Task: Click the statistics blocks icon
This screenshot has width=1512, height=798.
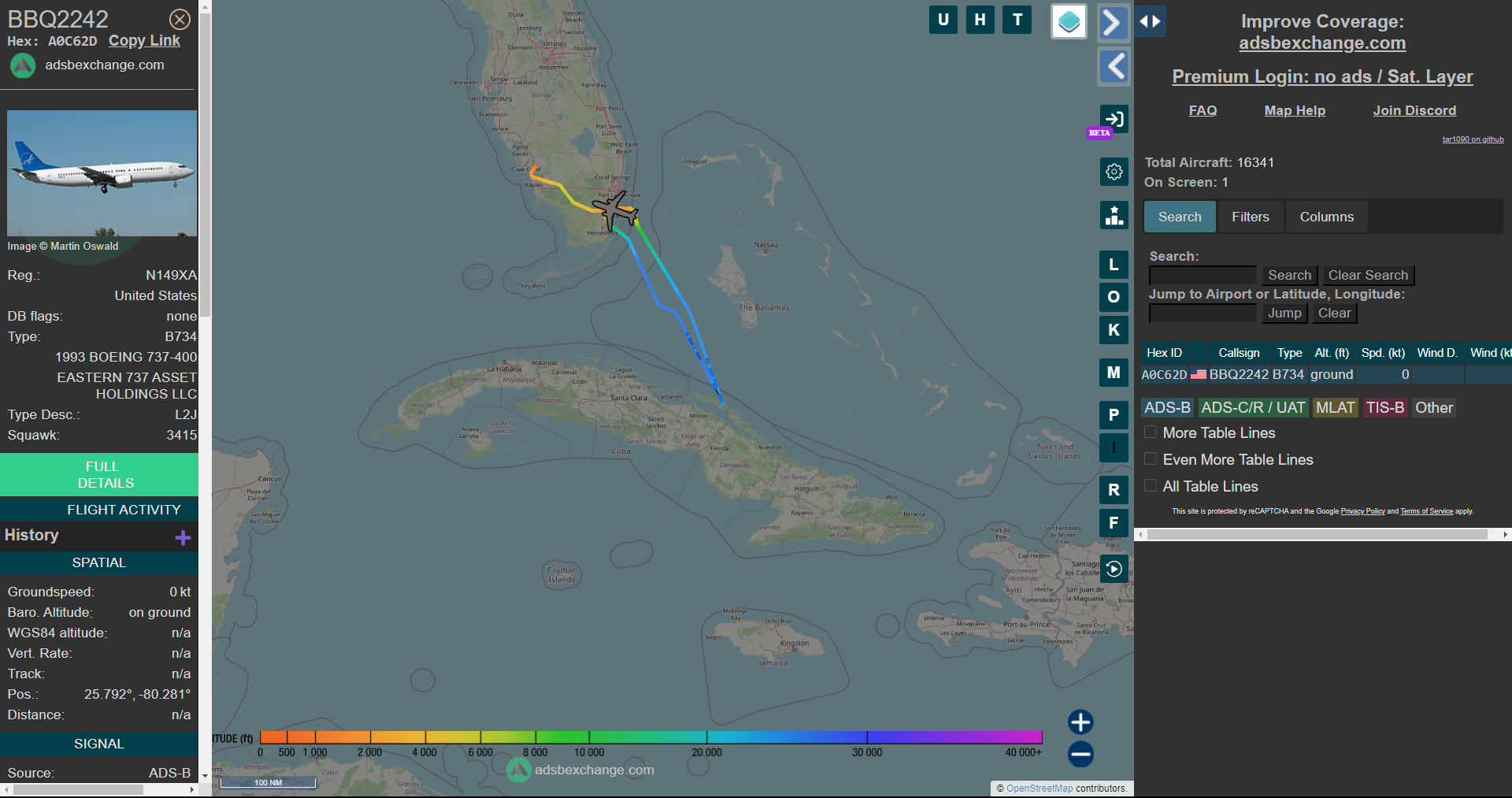Action: pyautogui.click(x=1114, y=215)
